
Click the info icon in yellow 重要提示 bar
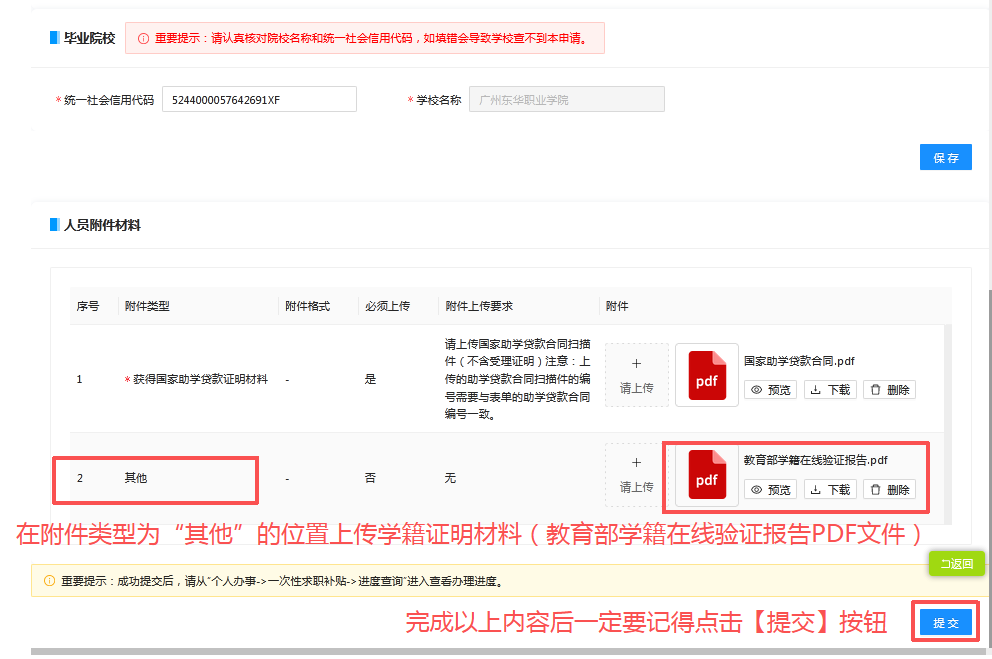(49, 581)
